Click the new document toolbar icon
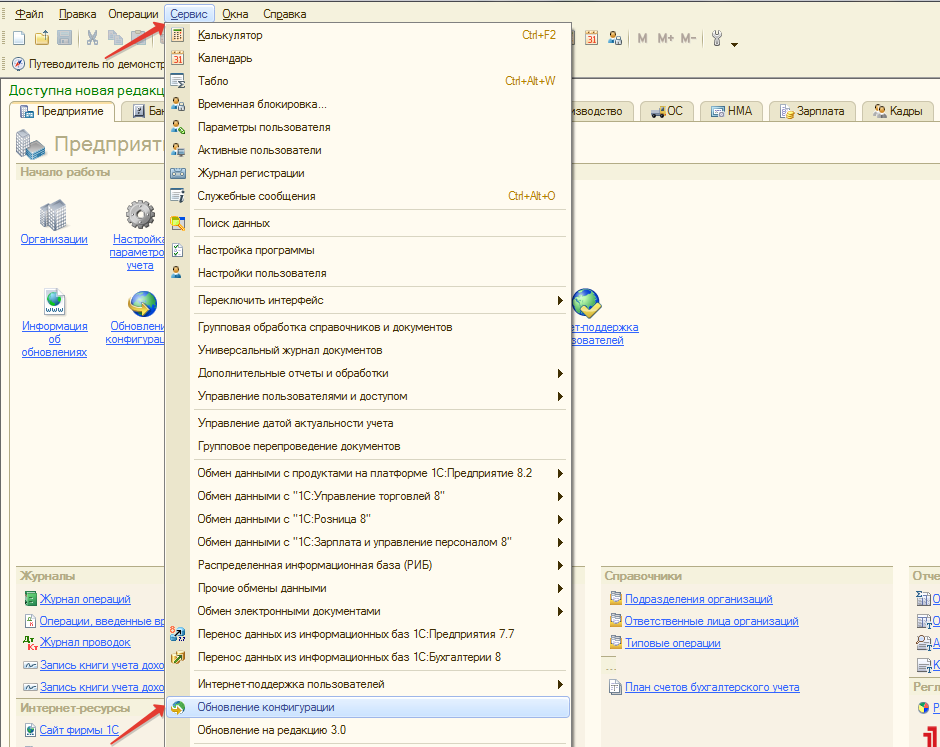This screenshot has height=747, width=940. (x=19, y=39)
